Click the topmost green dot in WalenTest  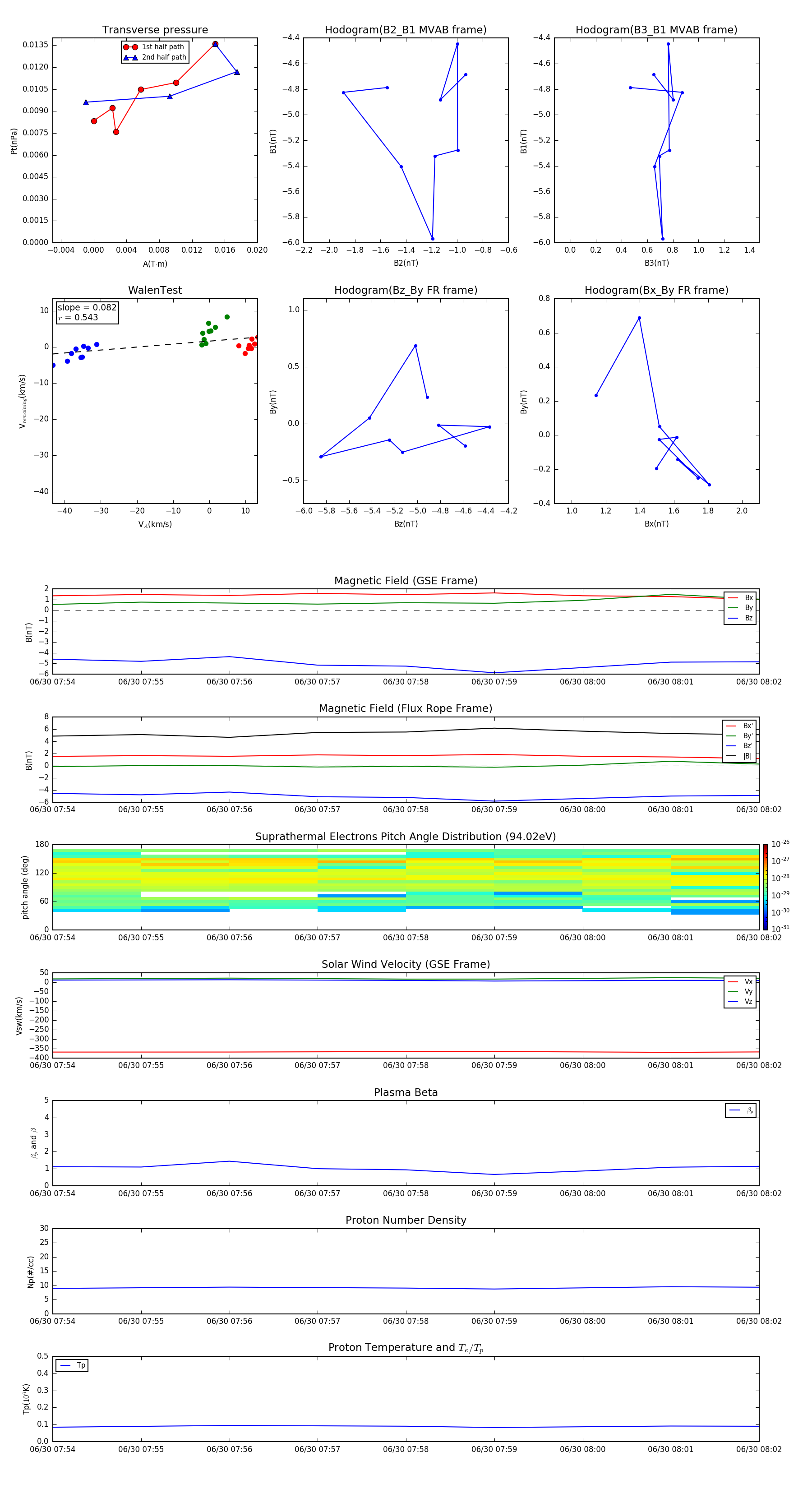click(227, 317)
